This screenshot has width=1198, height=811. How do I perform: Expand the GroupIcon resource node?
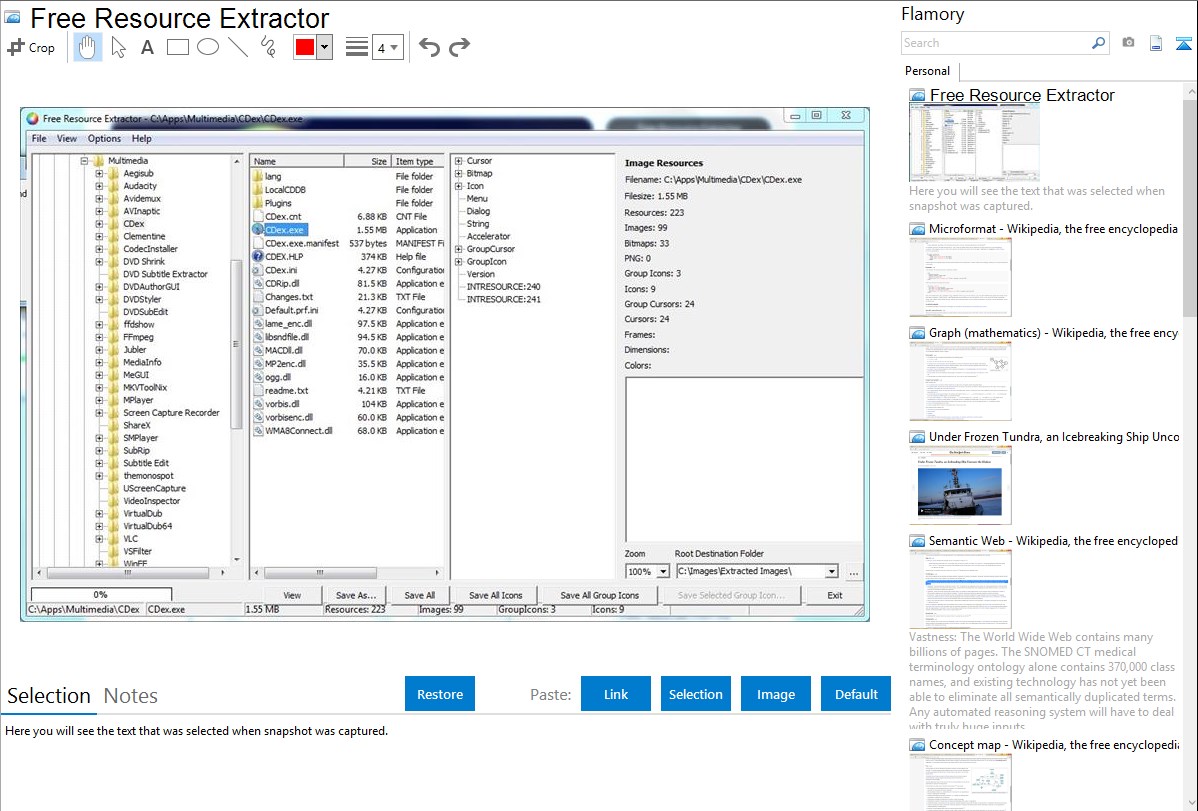point(458,261)
